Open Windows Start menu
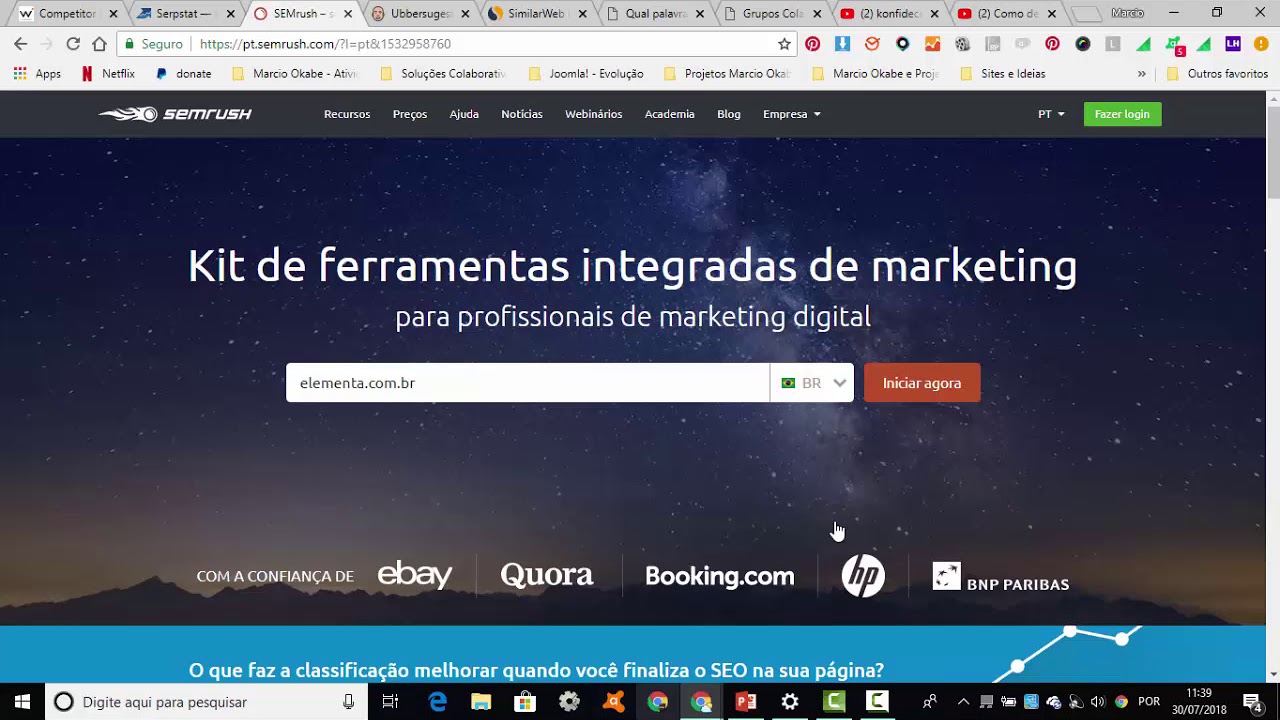1280x720 pixels. [x=22, y=702]
